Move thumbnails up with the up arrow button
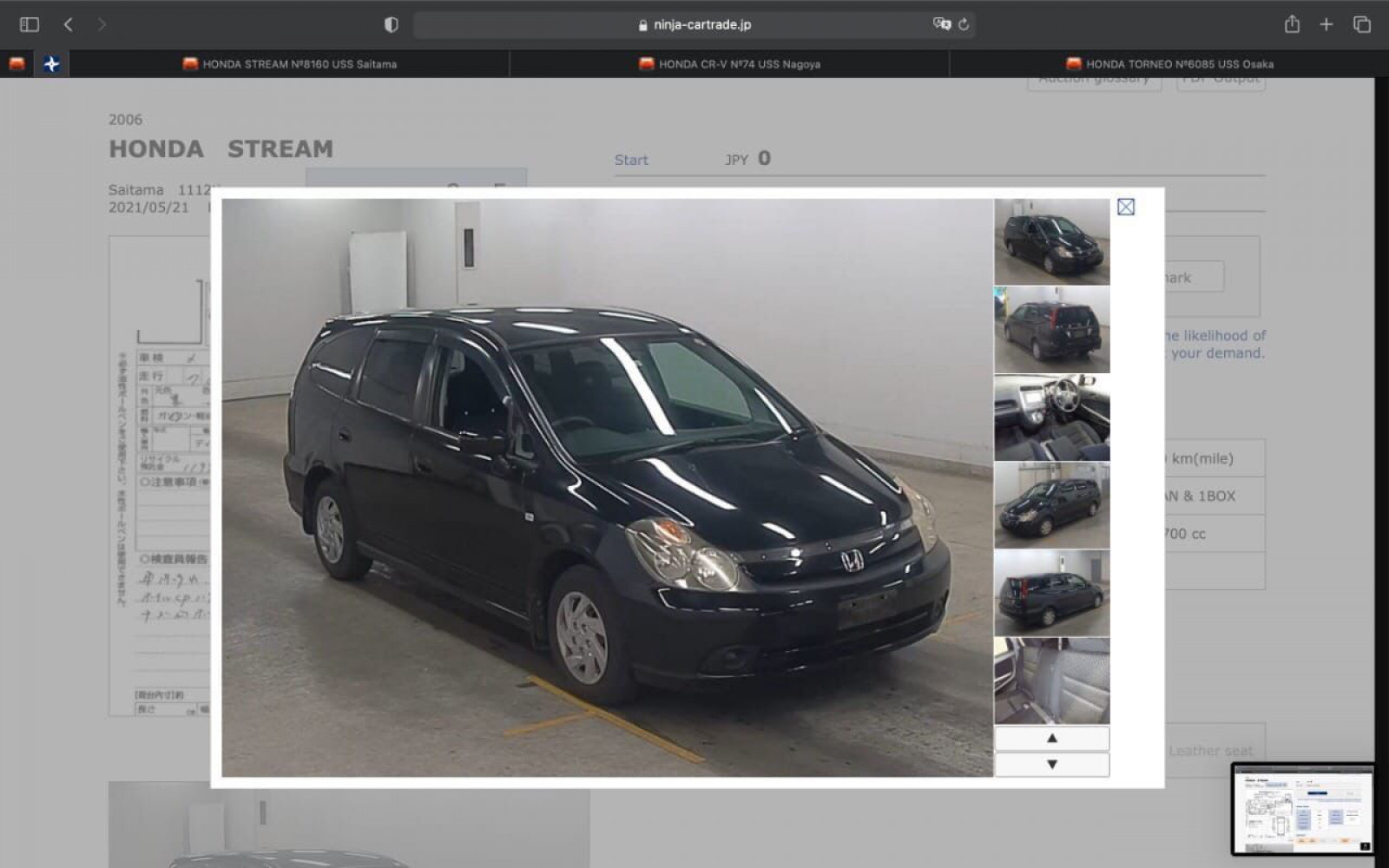 click(1051, 739)
